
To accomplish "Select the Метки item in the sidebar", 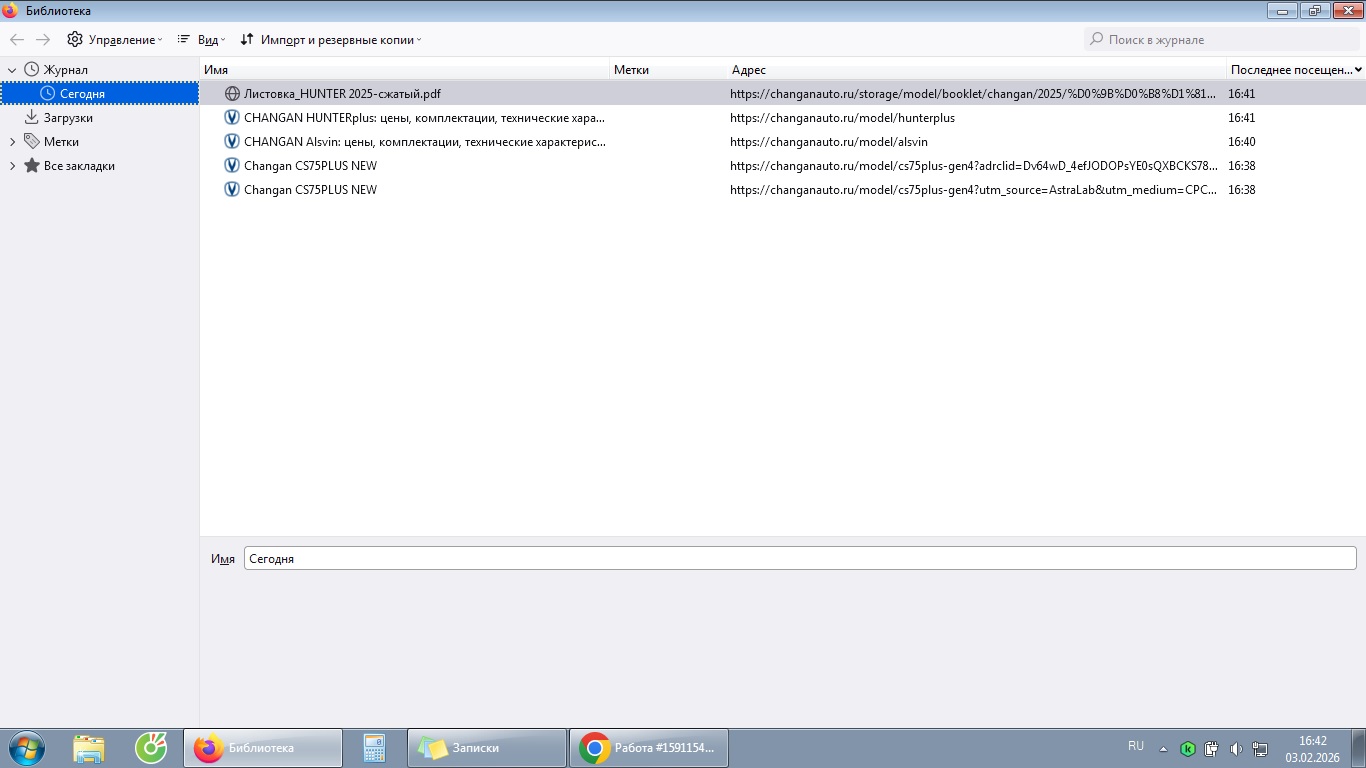I will click(x=61, y=142).
